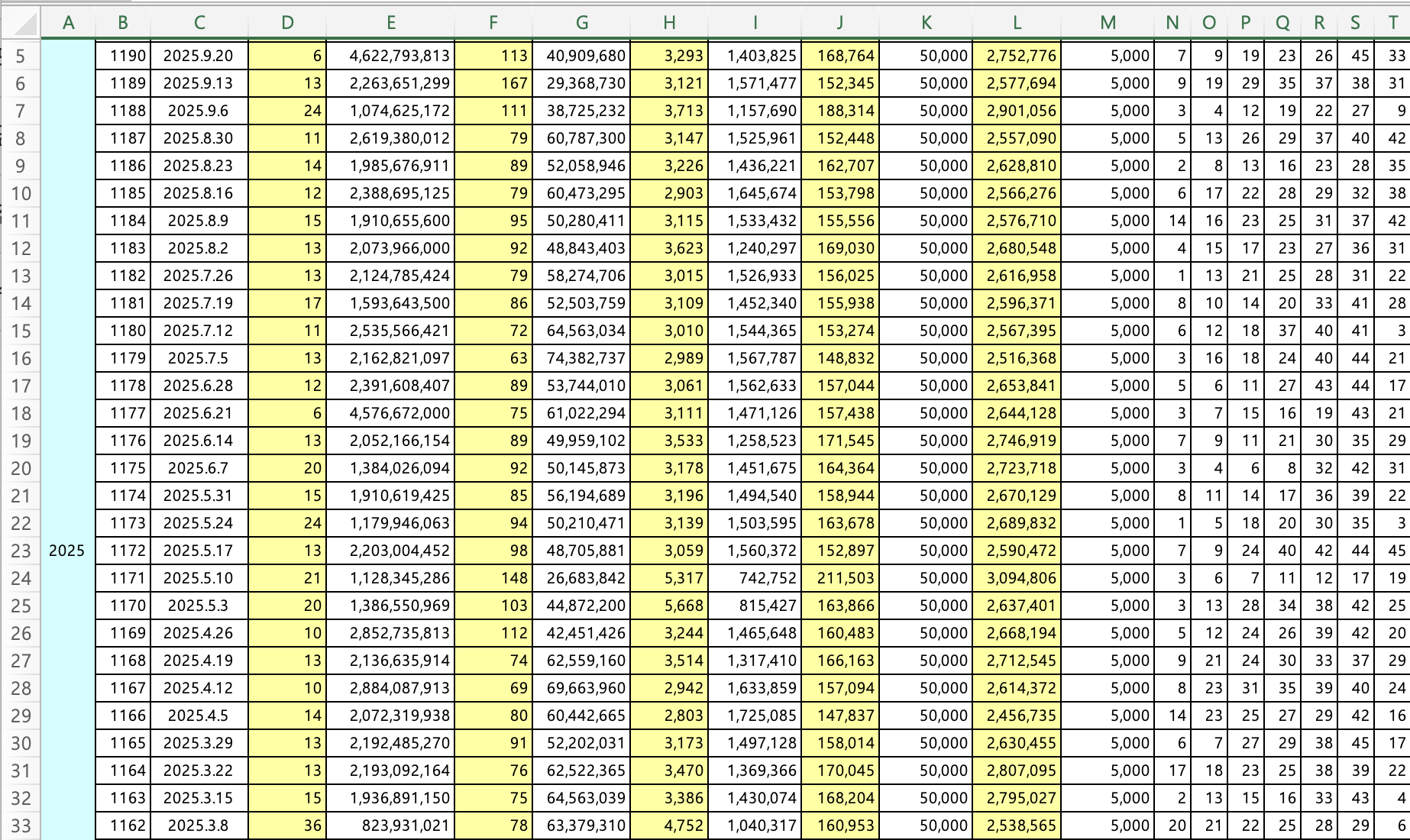Click date cell 2025.4.26

pos(199,633)
